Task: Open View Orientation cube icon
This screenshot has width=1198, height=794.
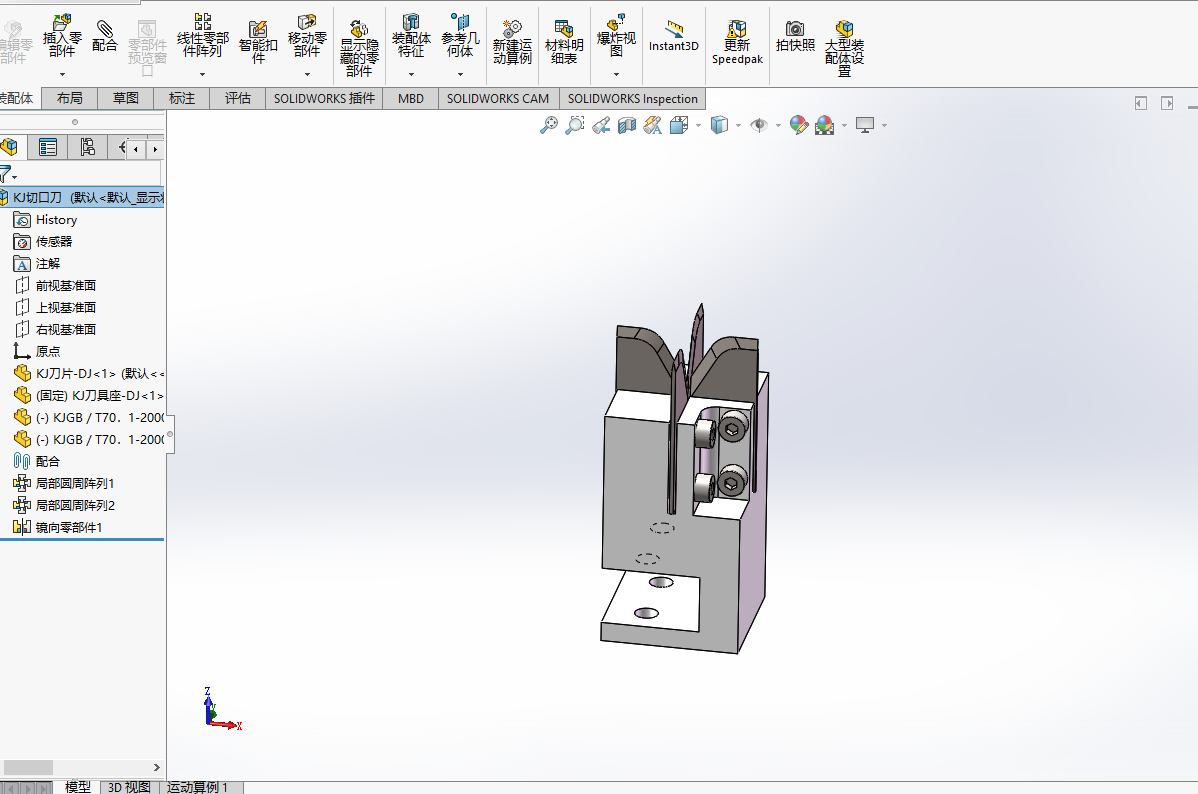Action: pos(678,125)
